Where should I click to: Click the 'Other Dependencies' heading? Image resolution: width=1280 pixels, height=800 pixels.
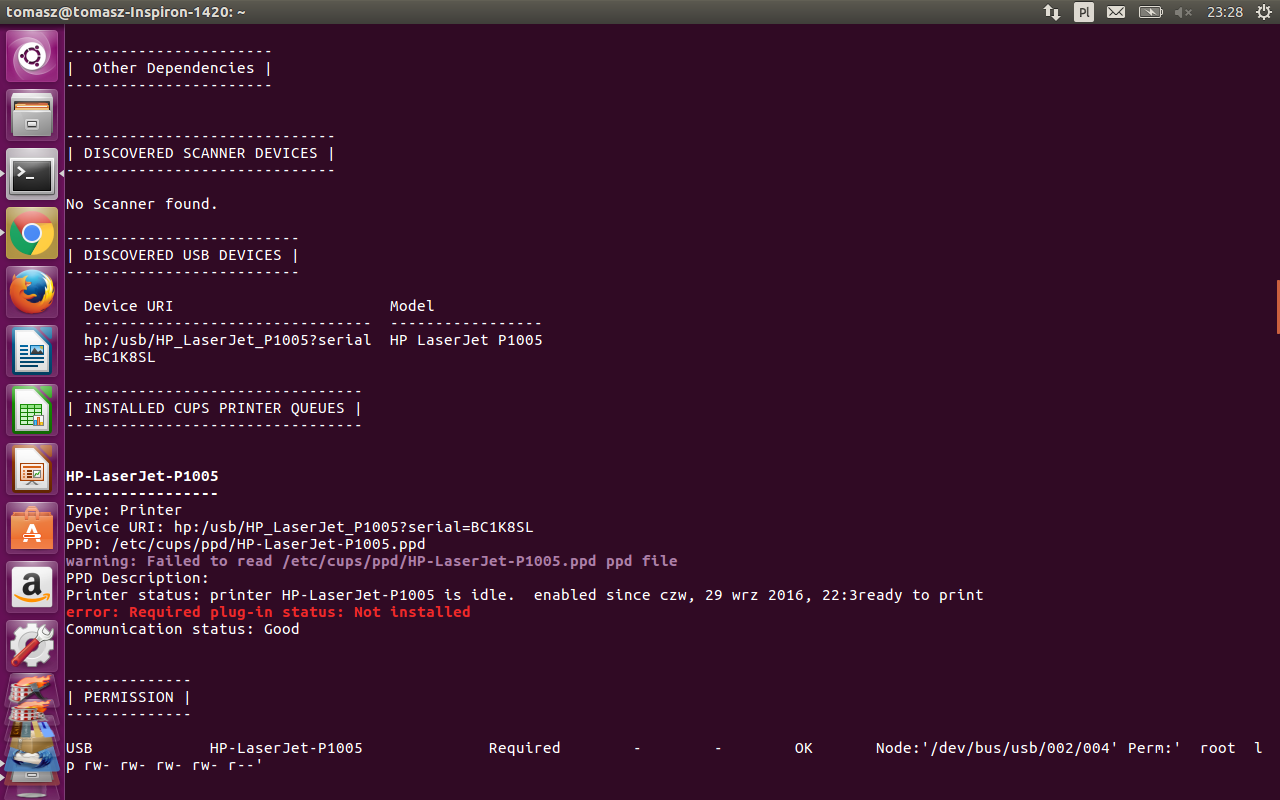173,68
